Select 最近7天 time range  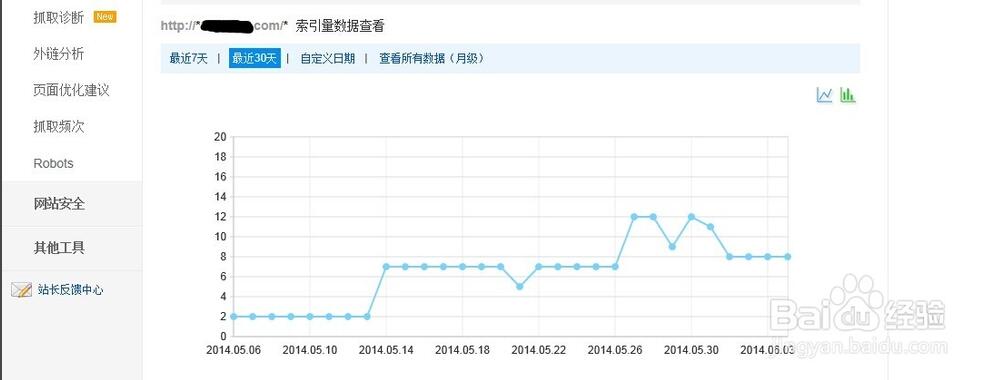pyautogui.click(x=189, y=59)
